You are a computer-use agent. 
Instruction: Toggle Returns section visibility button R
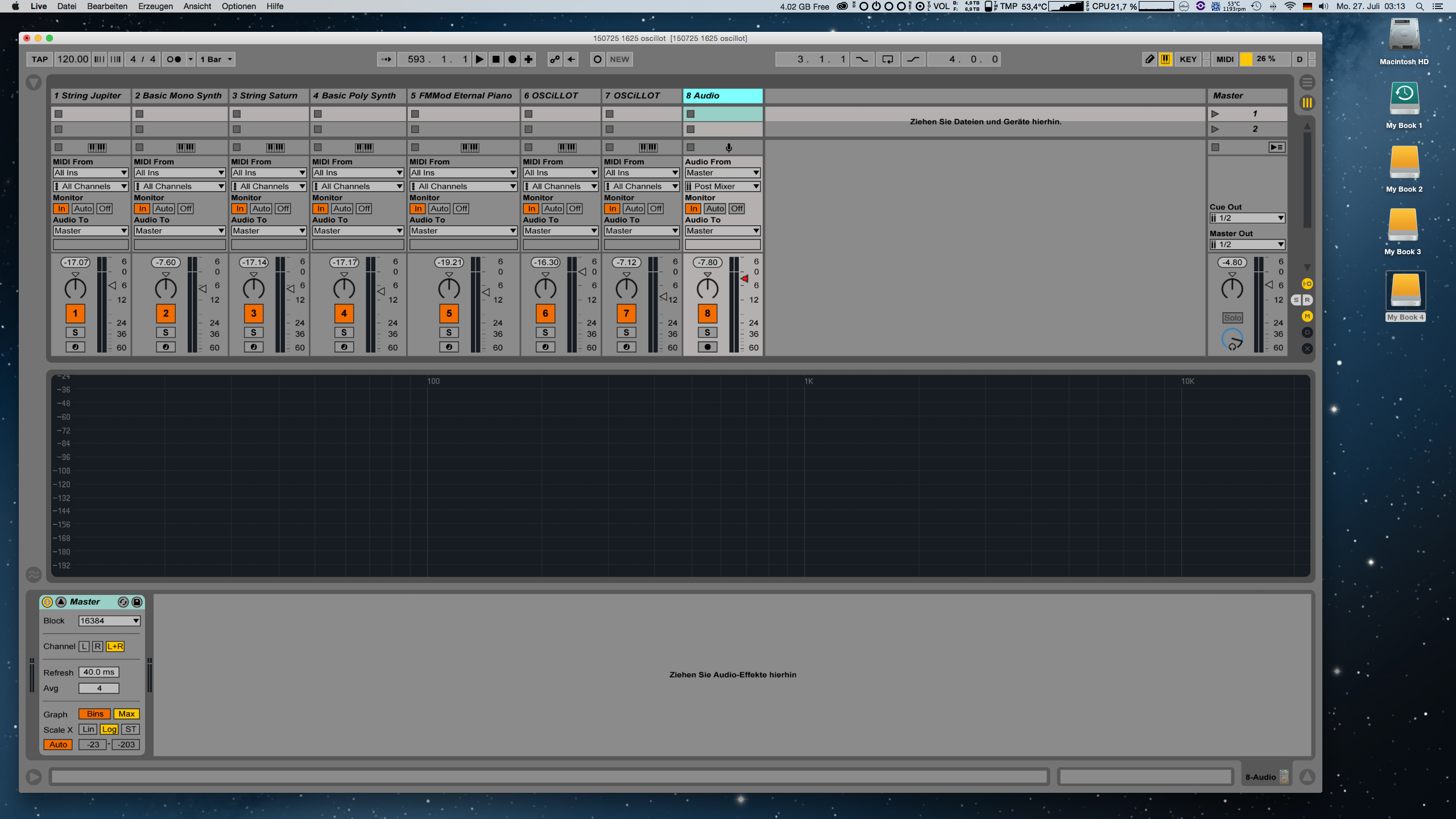coord(1308,300)
